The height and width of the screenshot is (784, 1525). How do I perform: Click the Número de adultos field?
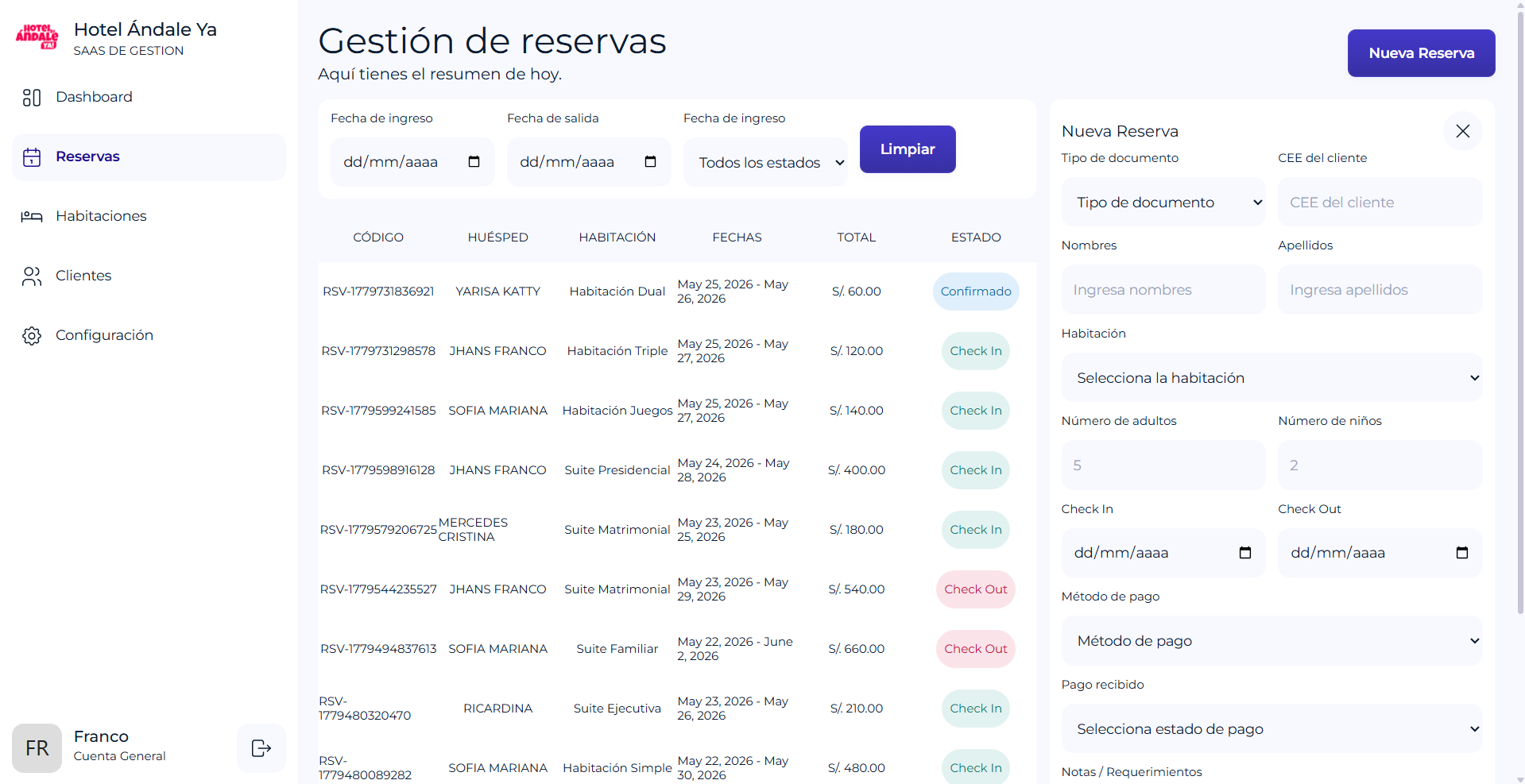[1163, 465]
